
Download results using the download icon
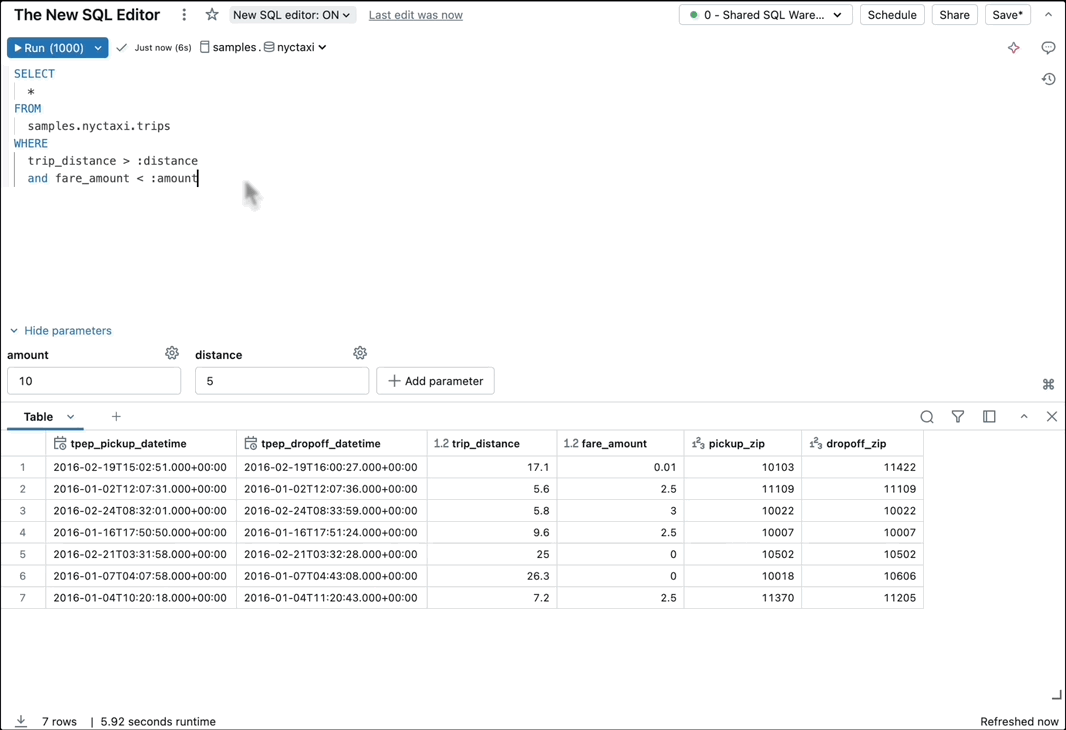[x=21, y=721]
